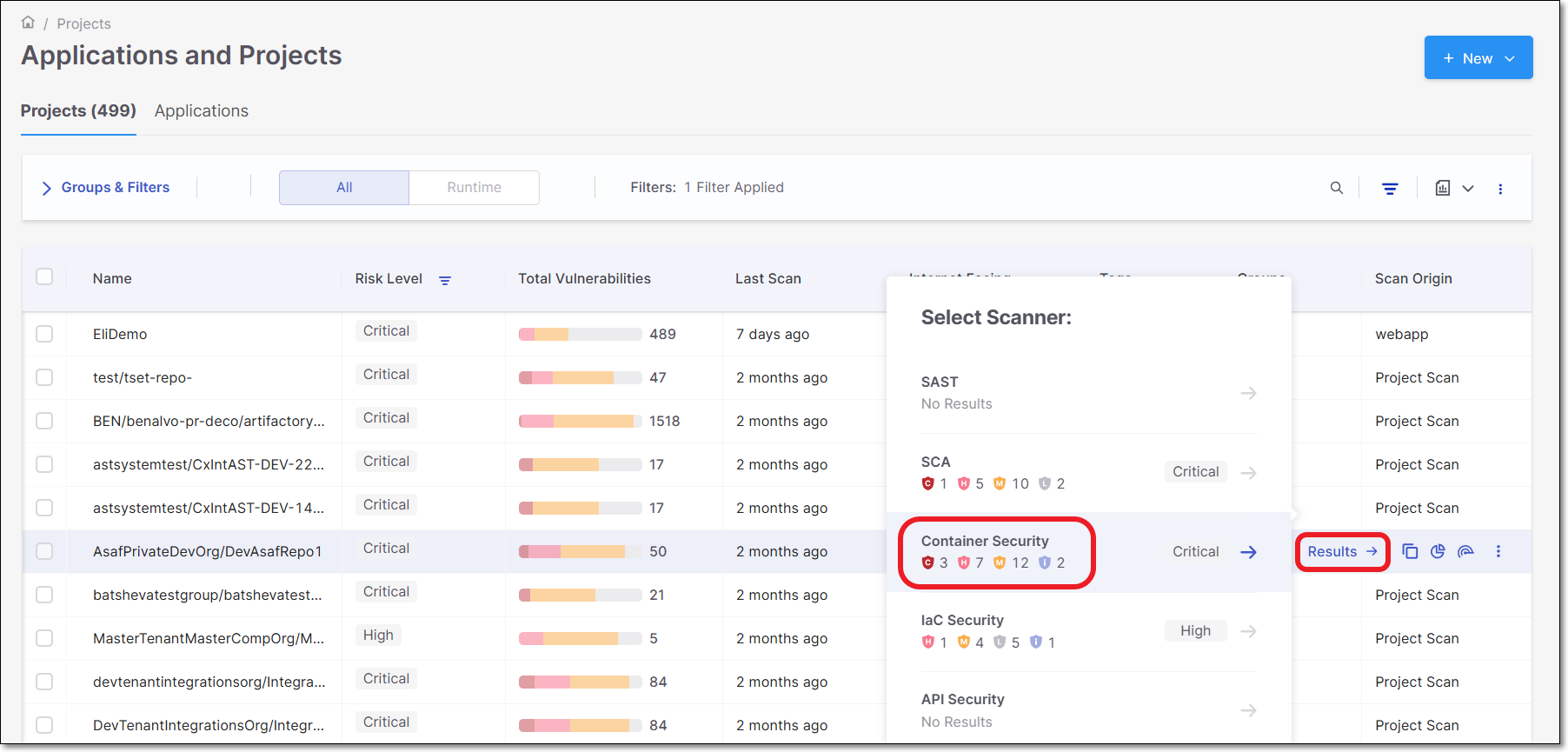
Task: Click the High risk badge for MasterTenantMasterCompOrg
Action: click(x=378, y=636)
